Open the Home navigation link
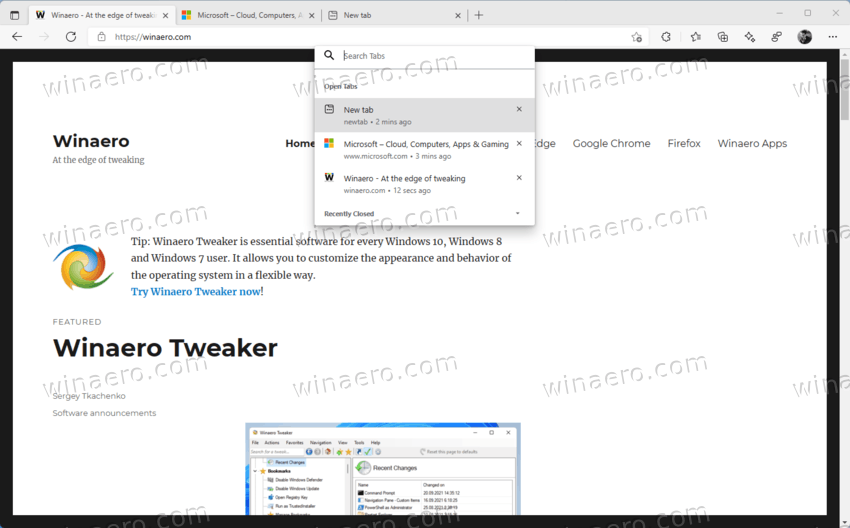 tap(300, 144)
